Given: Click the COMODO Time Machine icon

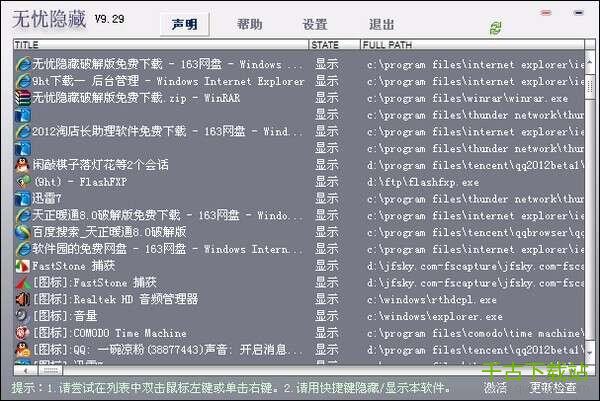Looking at the screenshot, I should click(x=22, y=333).
